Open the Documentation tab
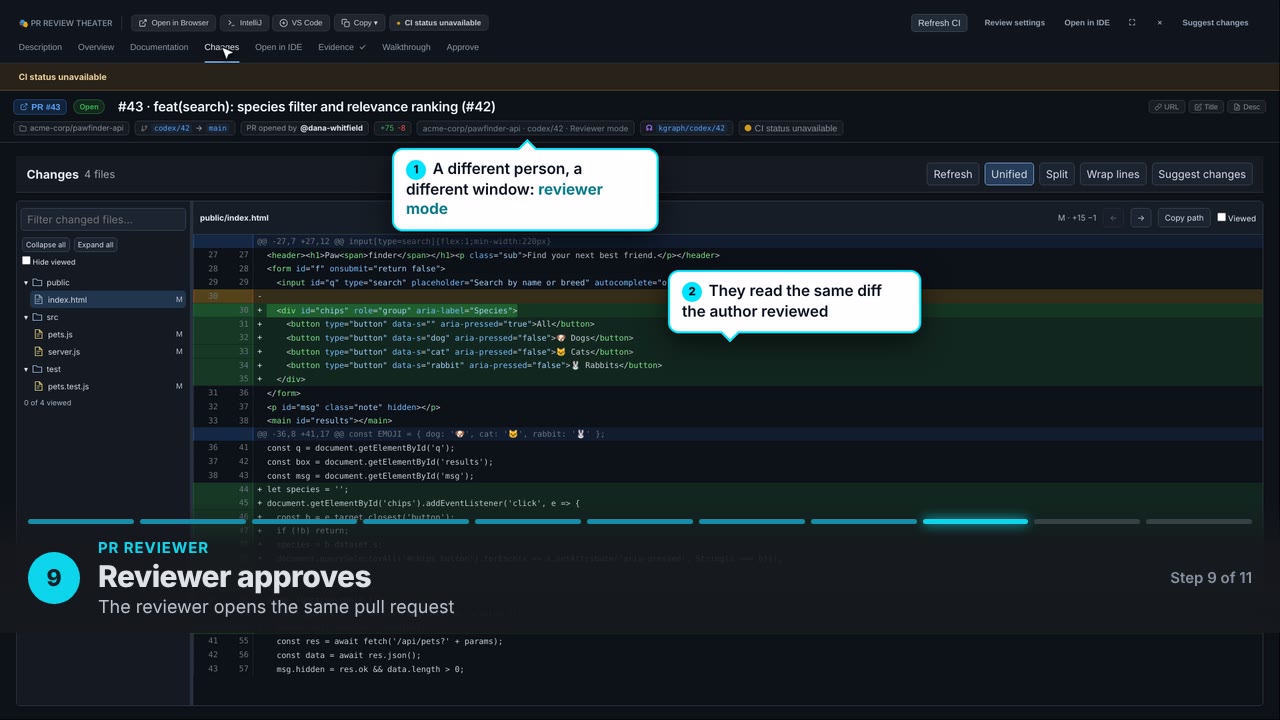1280x720 pixels. pyautogui.click(x=159, y=47)
